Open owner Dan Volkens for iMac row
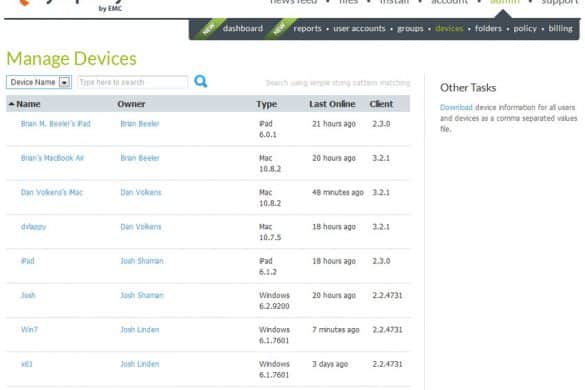 click(x=141, y=193)
